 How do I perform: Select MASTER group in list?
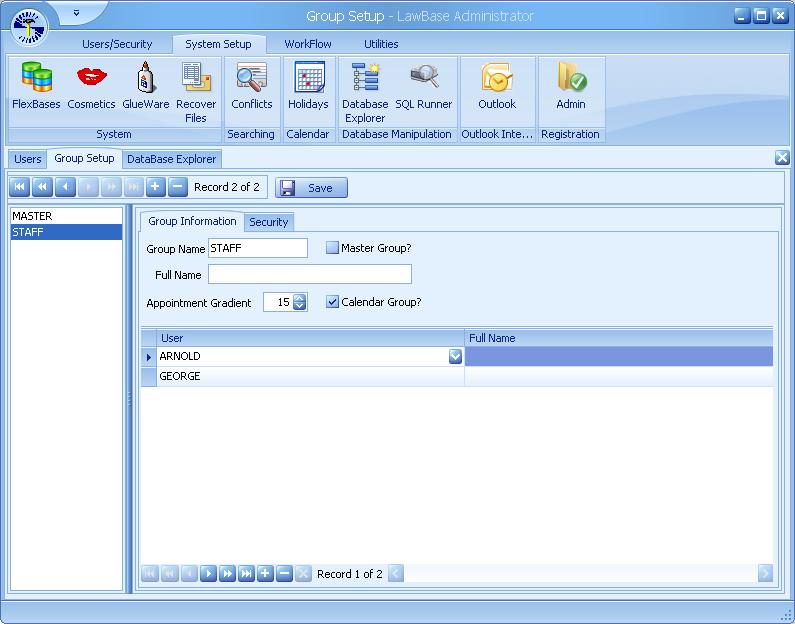66,216
